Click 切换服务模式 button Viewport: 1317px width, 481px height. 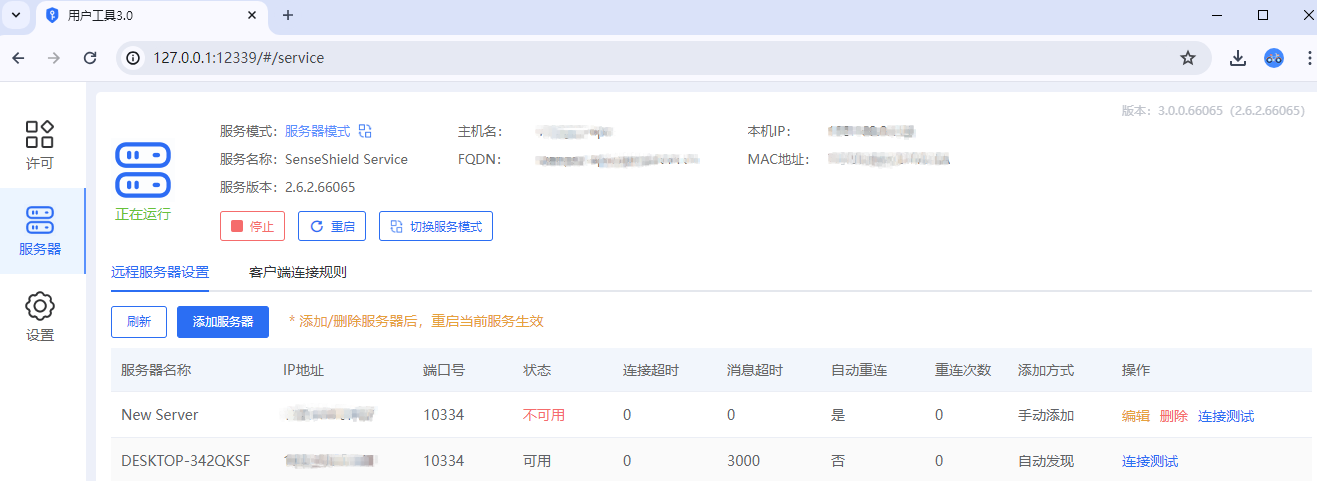coord(436,226)
